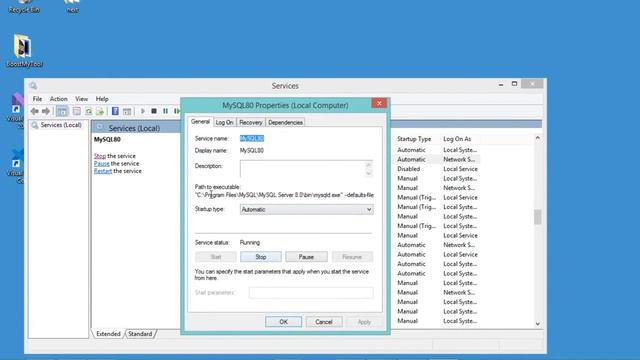Open the File menu in Services
This screenshot has width=640, height=360.
tap(37, 99)
